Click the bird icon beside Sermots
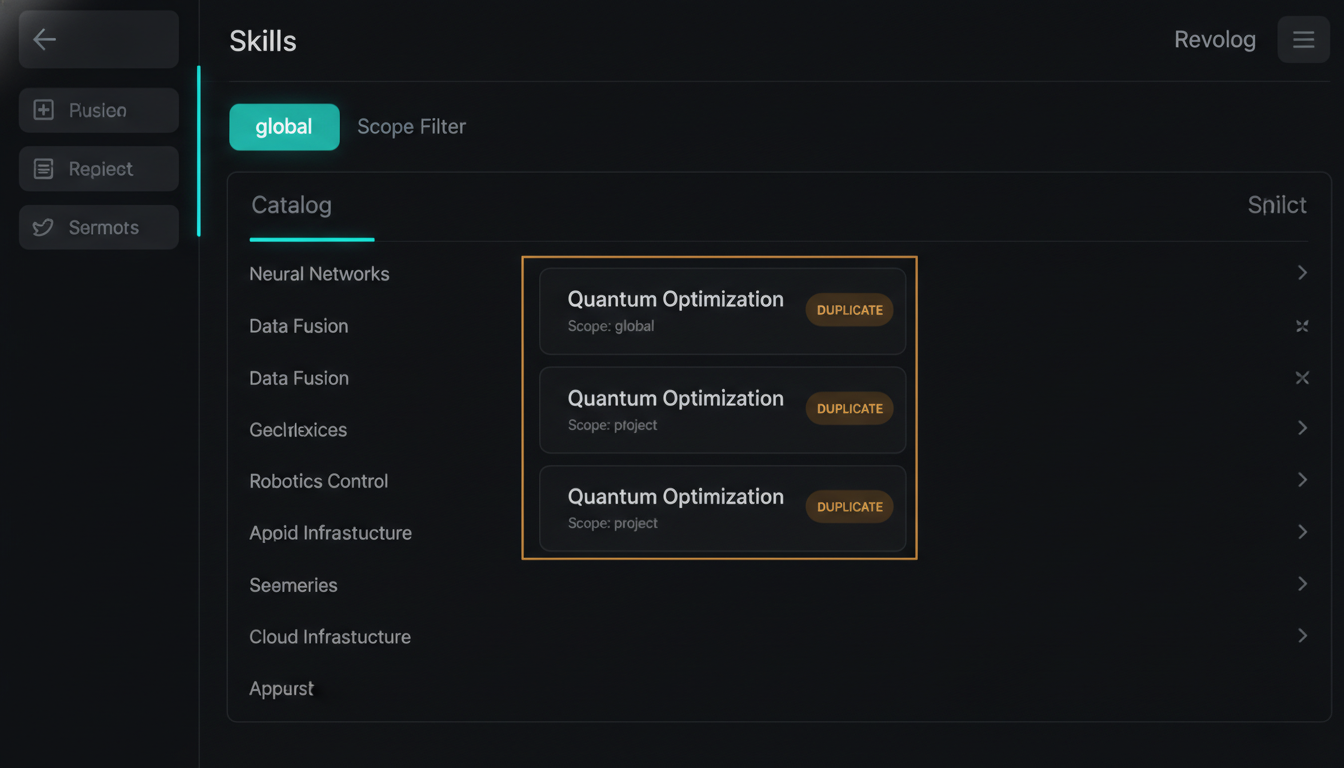The width and height of the screenshot is (1344, 768). click(x=43, y=228)
